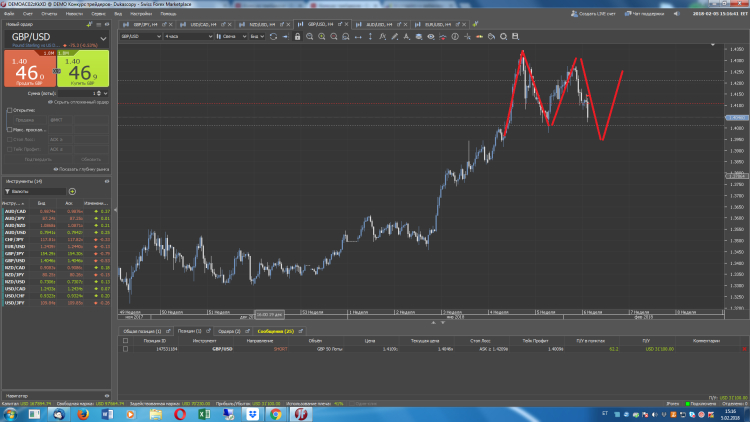The image size is (750, 422).
Task: Click the speaker sound icon at top right
Action: click(676, 13)
